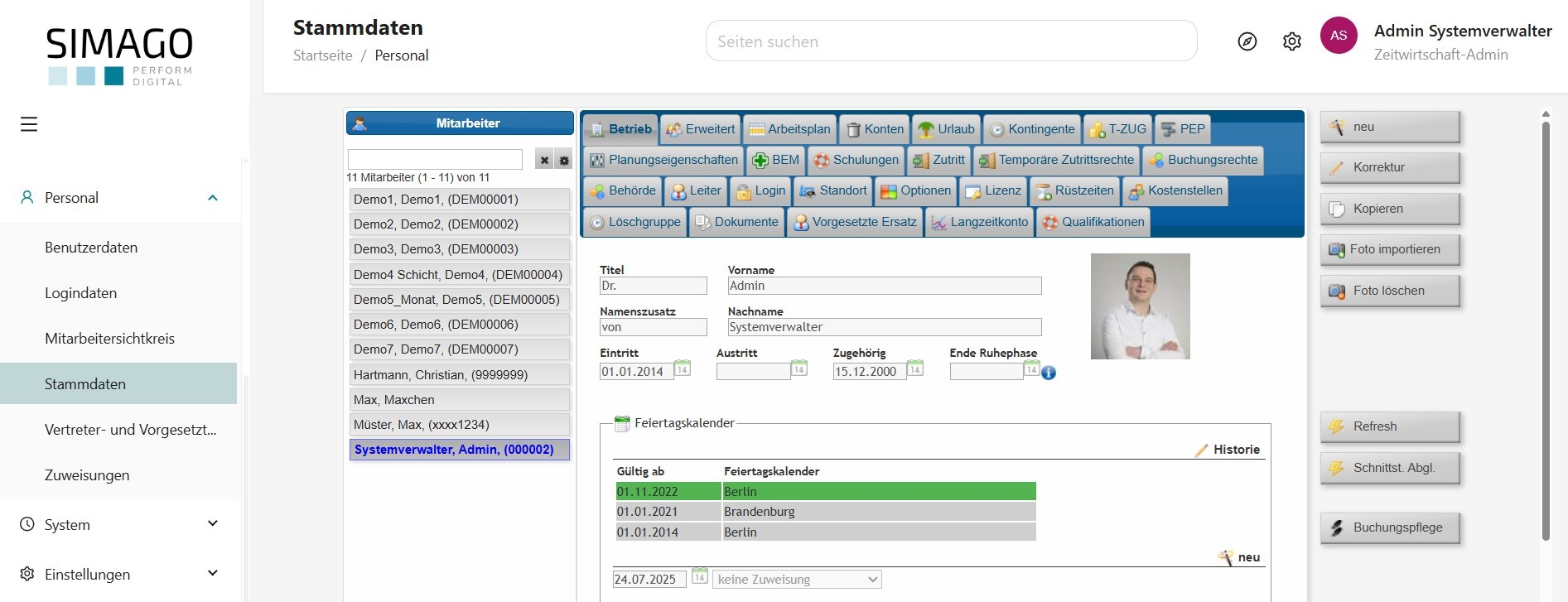Open the Rüstzeiten tab
The height and width of the screenshot is (602, 1568).
tap(1074, 190)
